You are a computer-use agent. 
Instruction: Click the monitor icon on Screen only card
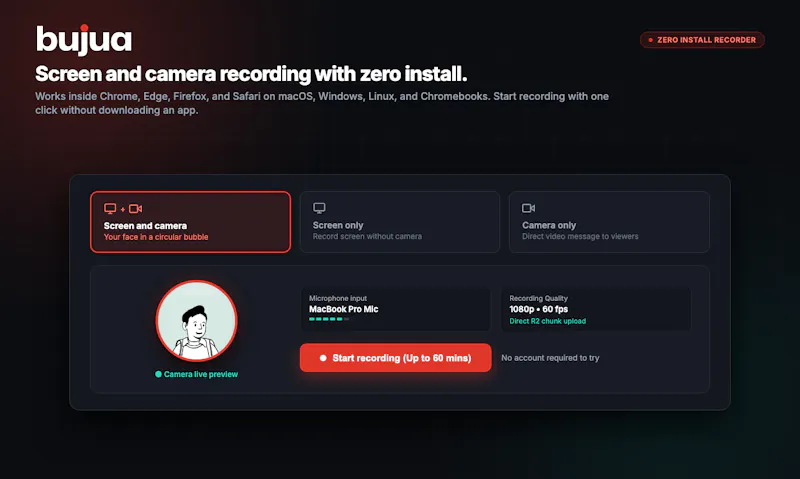point(319,208)
